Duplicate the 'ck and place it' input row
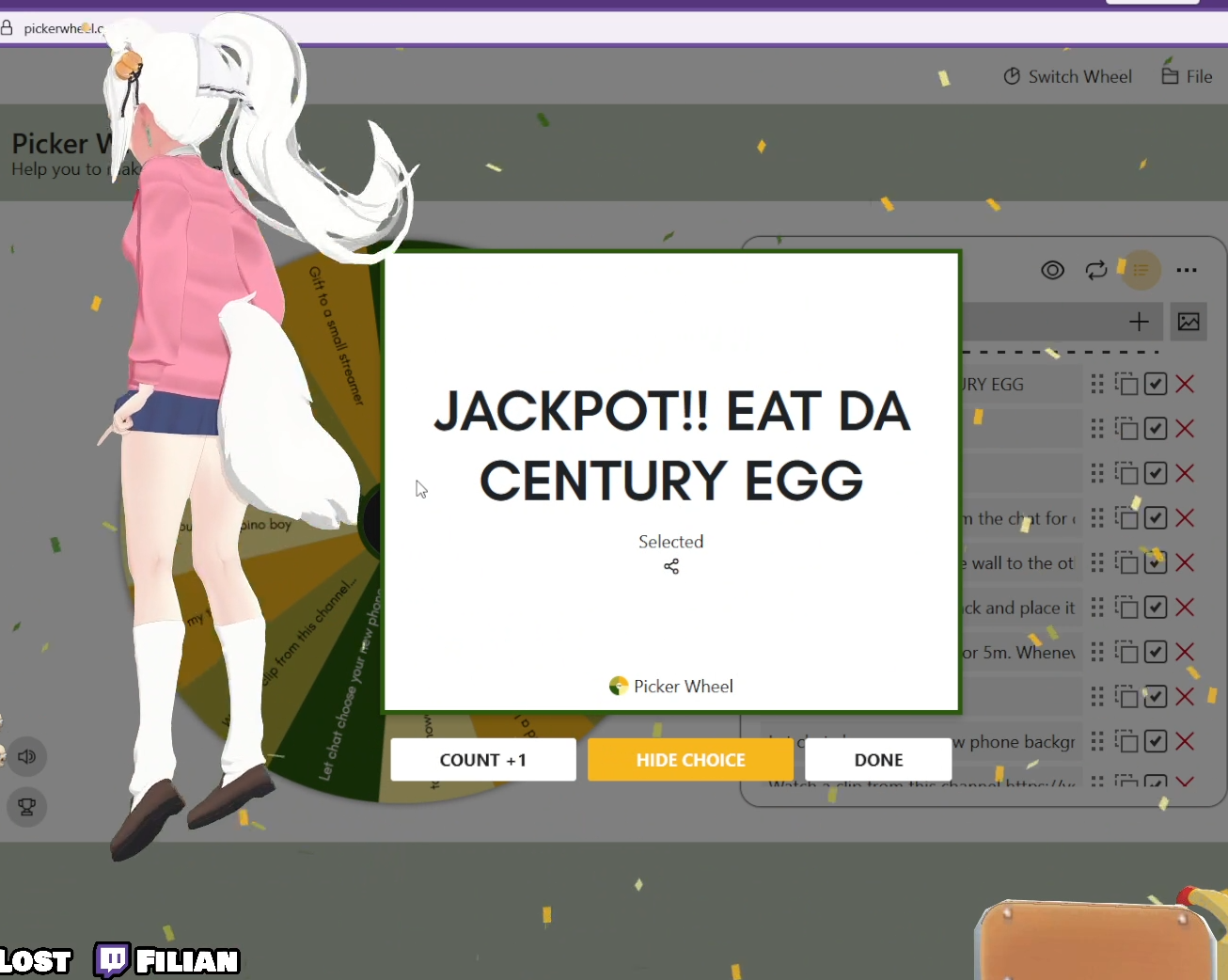 click(x=1126, y=608)
